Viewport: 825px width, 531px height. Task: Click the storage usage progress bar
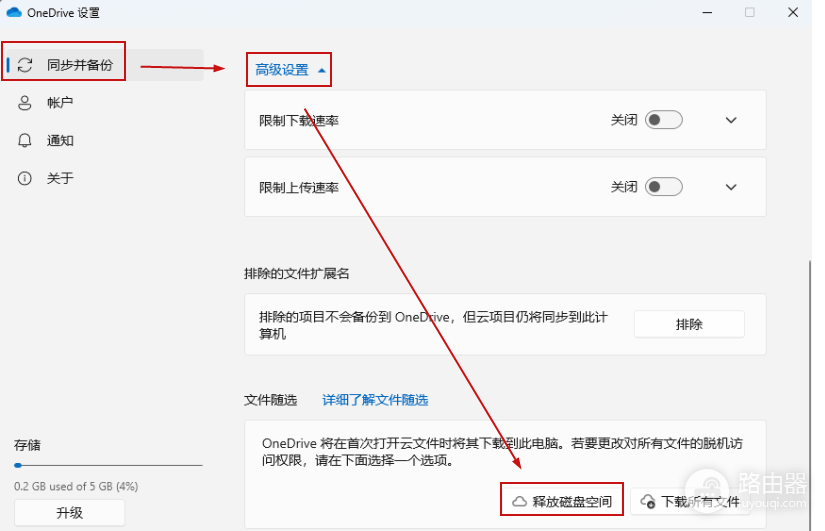[x=108, y=465]
